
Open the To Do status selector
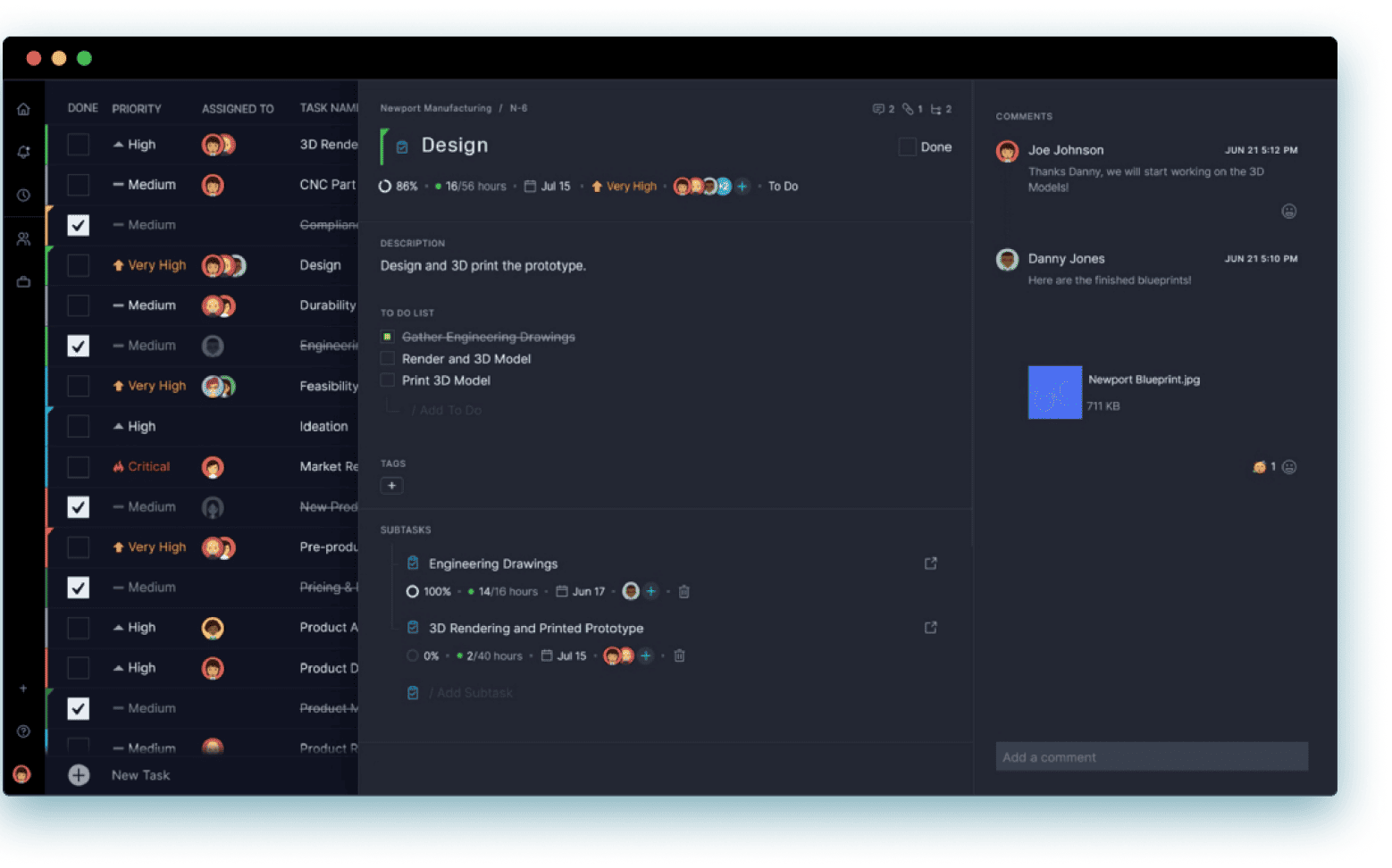click(x=782, y=186)
